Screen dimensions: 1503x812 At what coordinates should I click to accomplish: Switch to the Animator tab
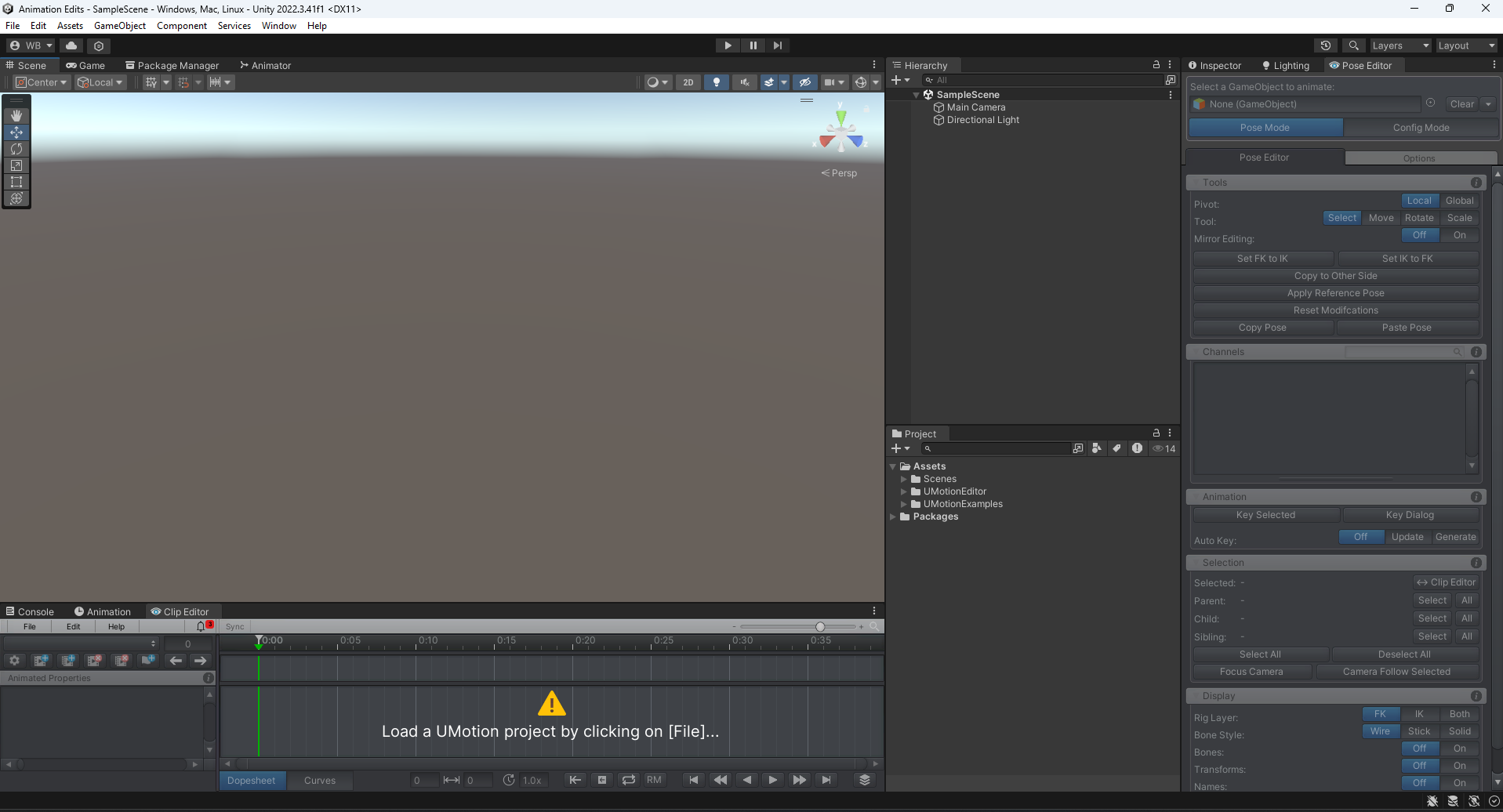pyautogui.click(x=265, y=65)
